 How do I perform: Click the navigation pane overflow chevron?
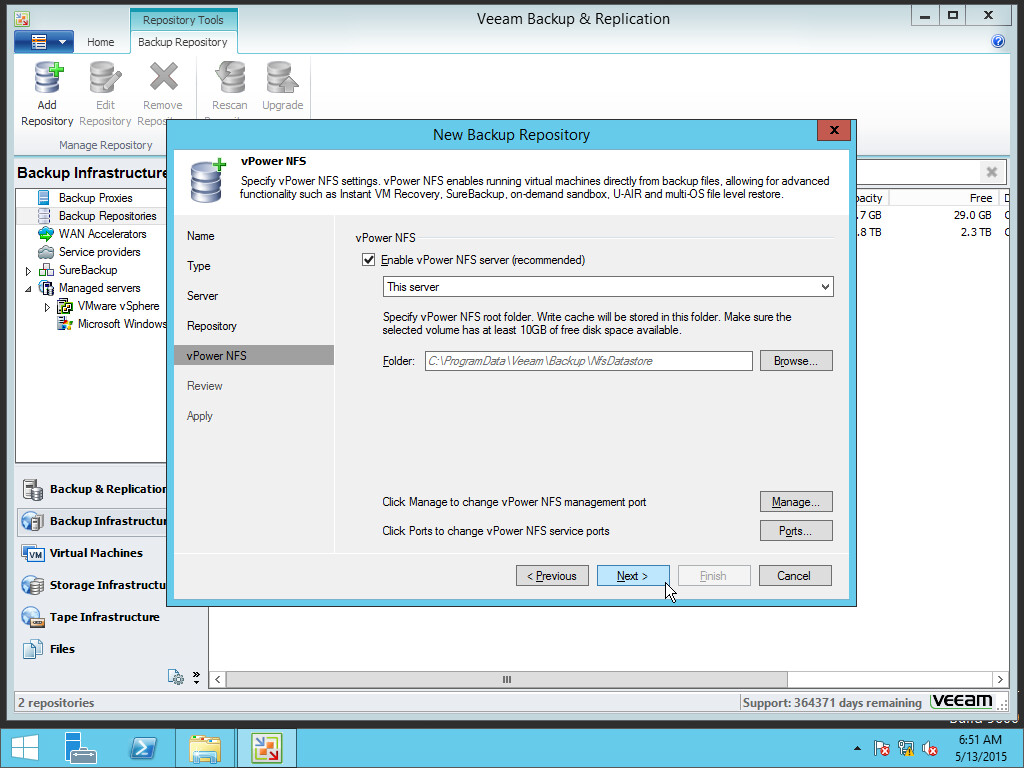pyautogui.click(x=197, y=677)
